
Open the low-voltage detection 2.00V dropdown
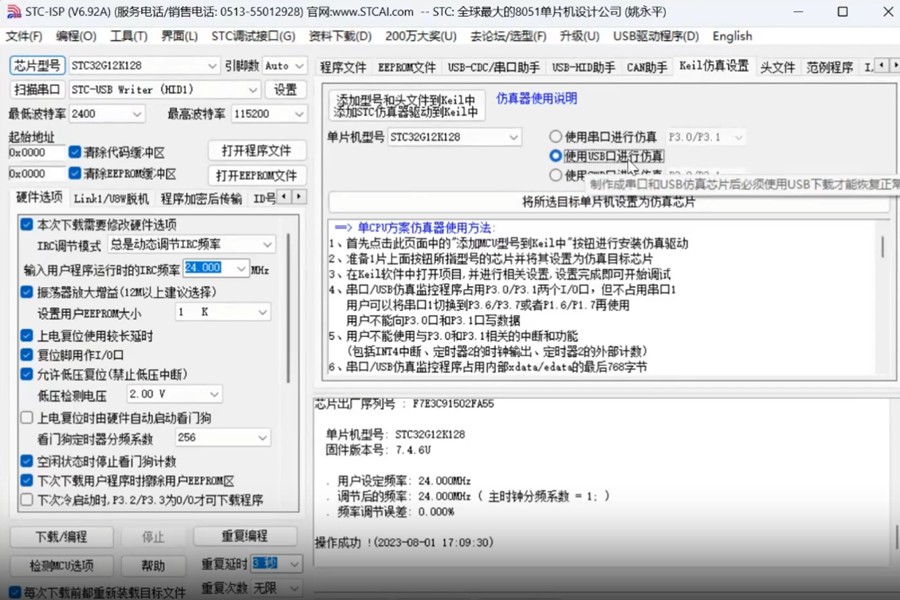click(x=216, y=394)
